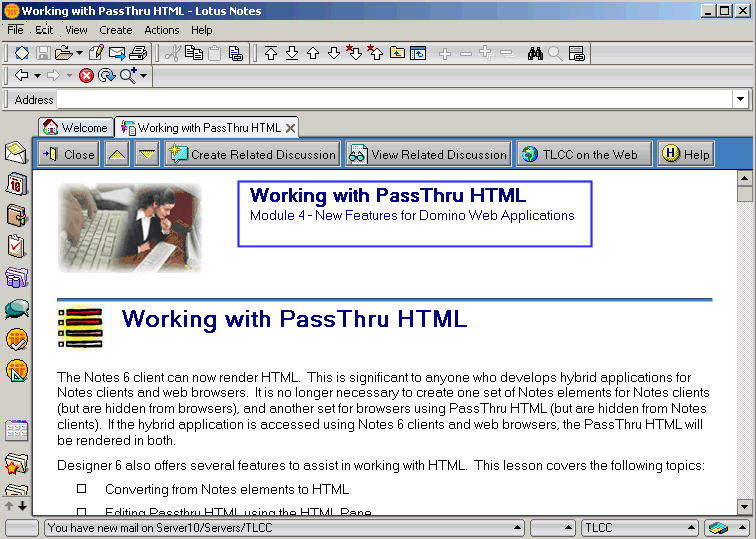Click the down triangle next page button
The width and height of the screenshot is (756, 539).
pos(147,154)
